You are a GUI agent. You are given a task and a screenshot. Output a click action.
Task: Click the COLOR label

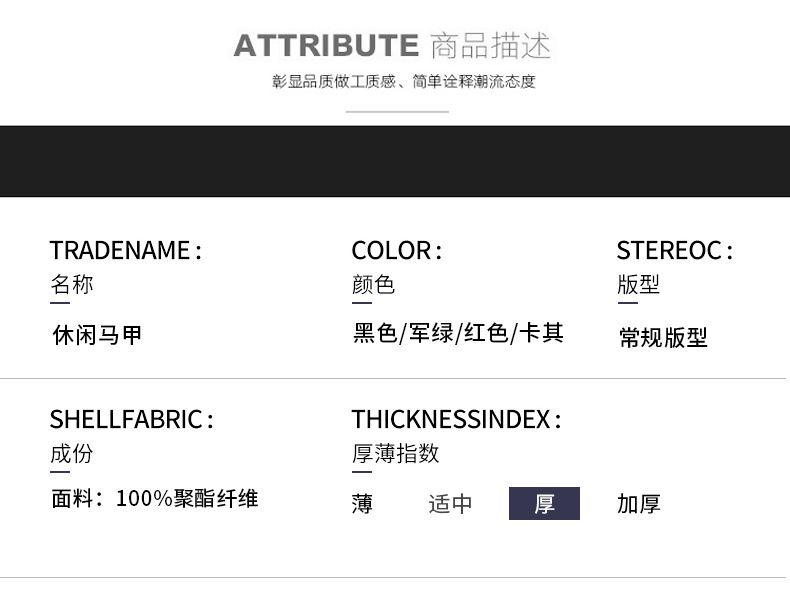396,250
